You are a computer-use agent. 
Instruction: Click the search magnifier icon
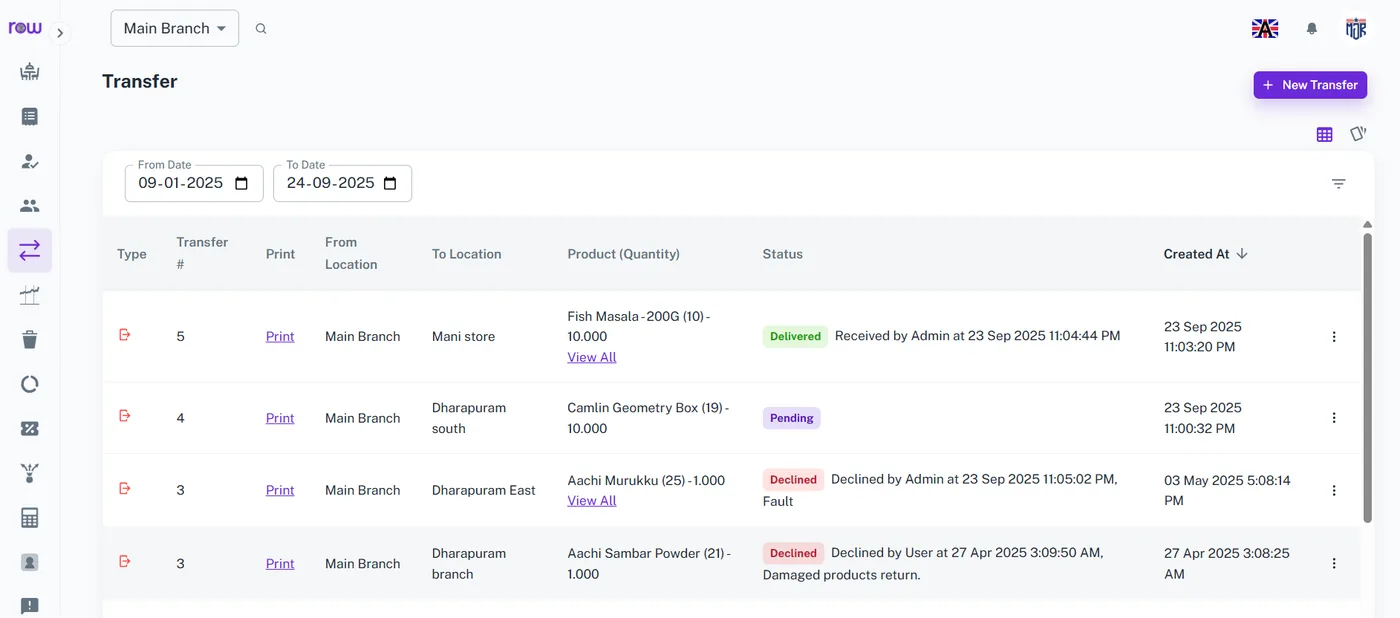(x=261, y=29)
